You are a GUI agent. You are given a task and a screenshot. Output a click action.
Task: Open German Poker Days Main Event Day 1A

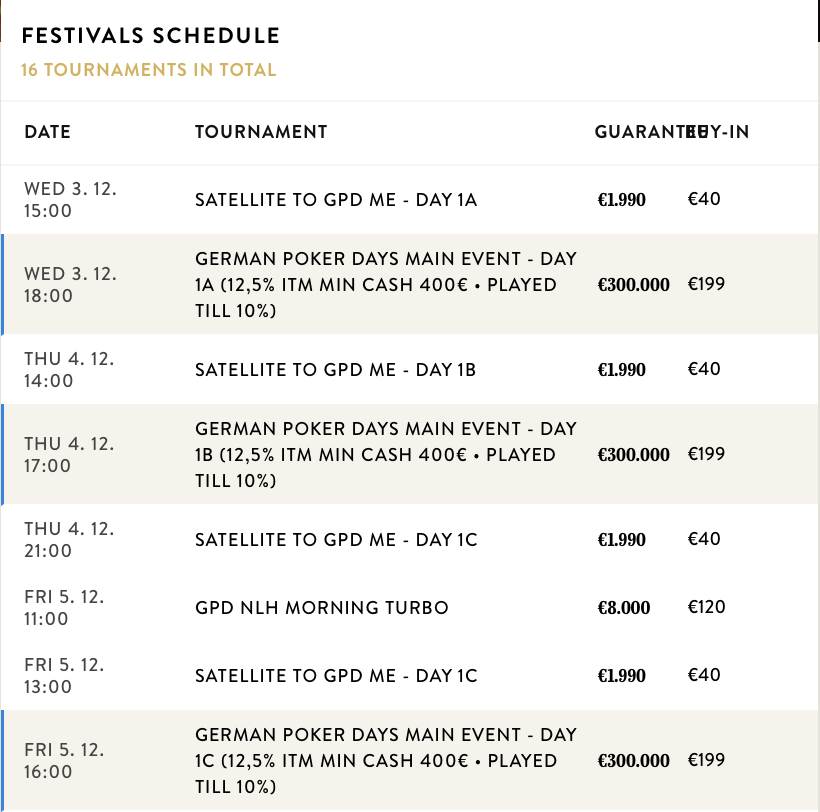click(386, 285)
